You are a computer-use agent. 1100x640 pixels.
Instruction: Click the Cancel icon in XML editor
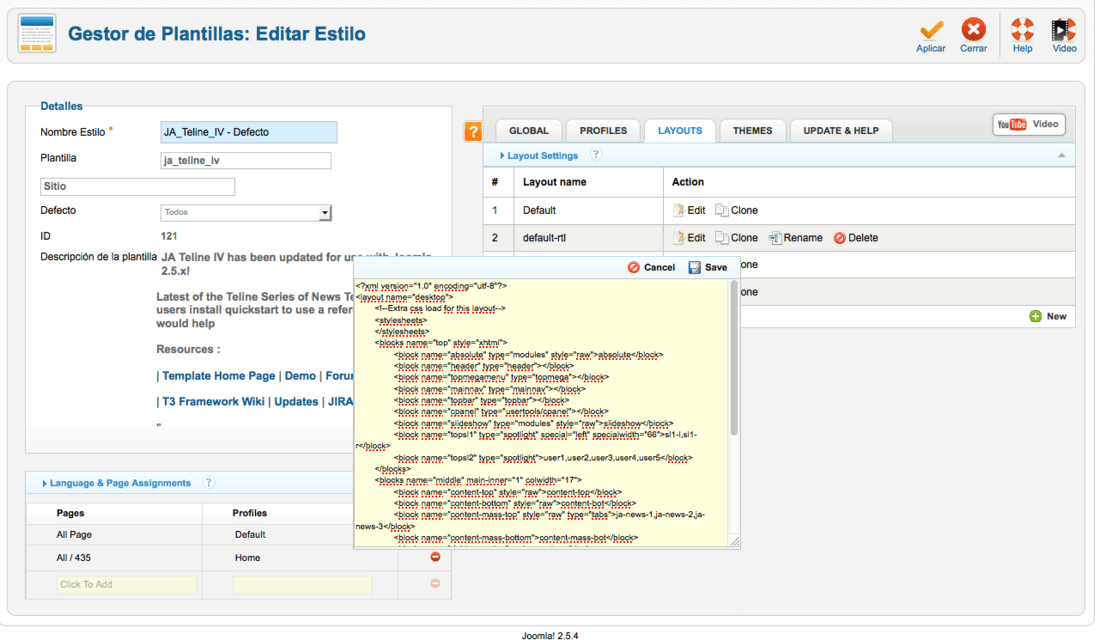[x=633, y=267]
